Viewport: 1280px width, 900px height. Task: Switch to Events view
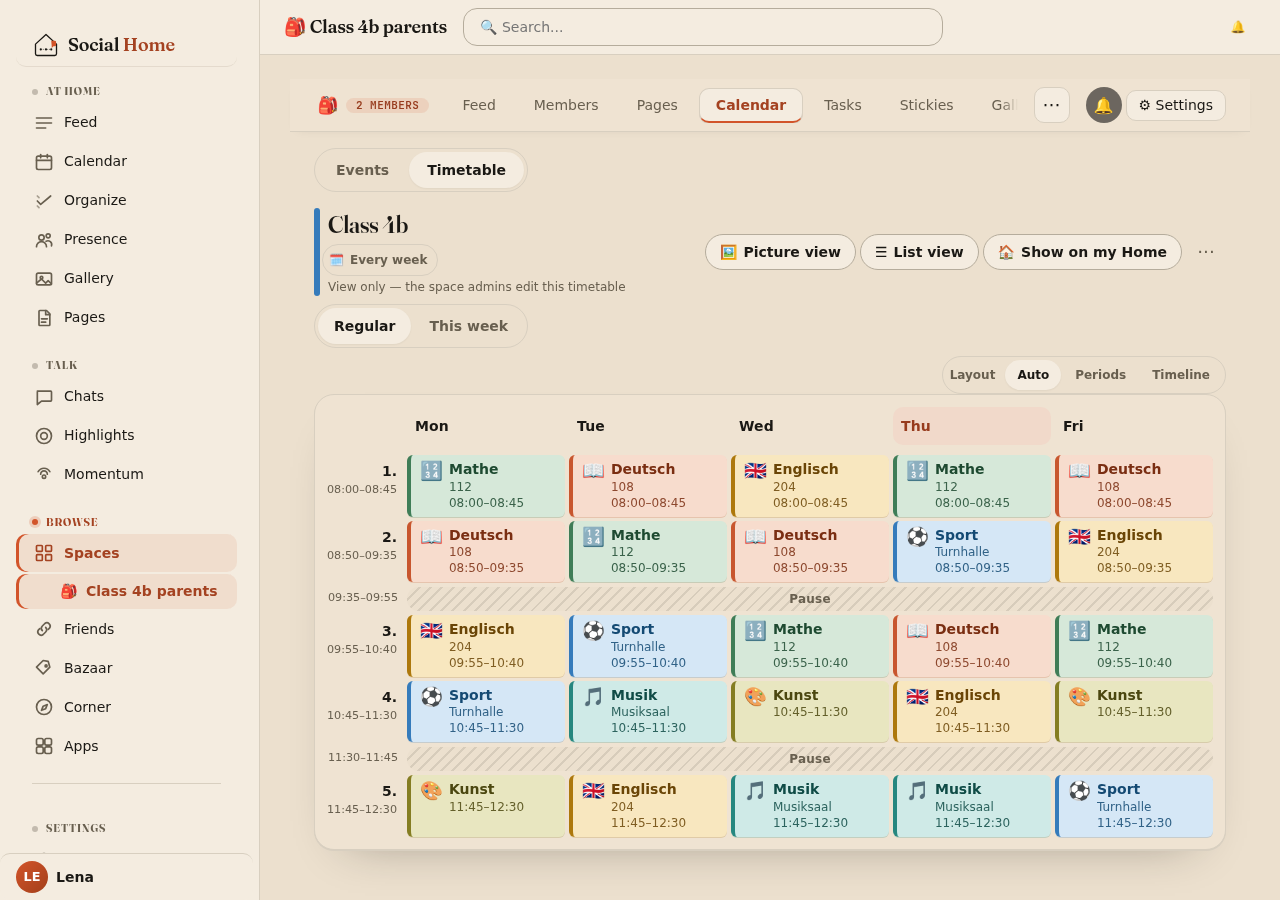click(x=362, y=170)
